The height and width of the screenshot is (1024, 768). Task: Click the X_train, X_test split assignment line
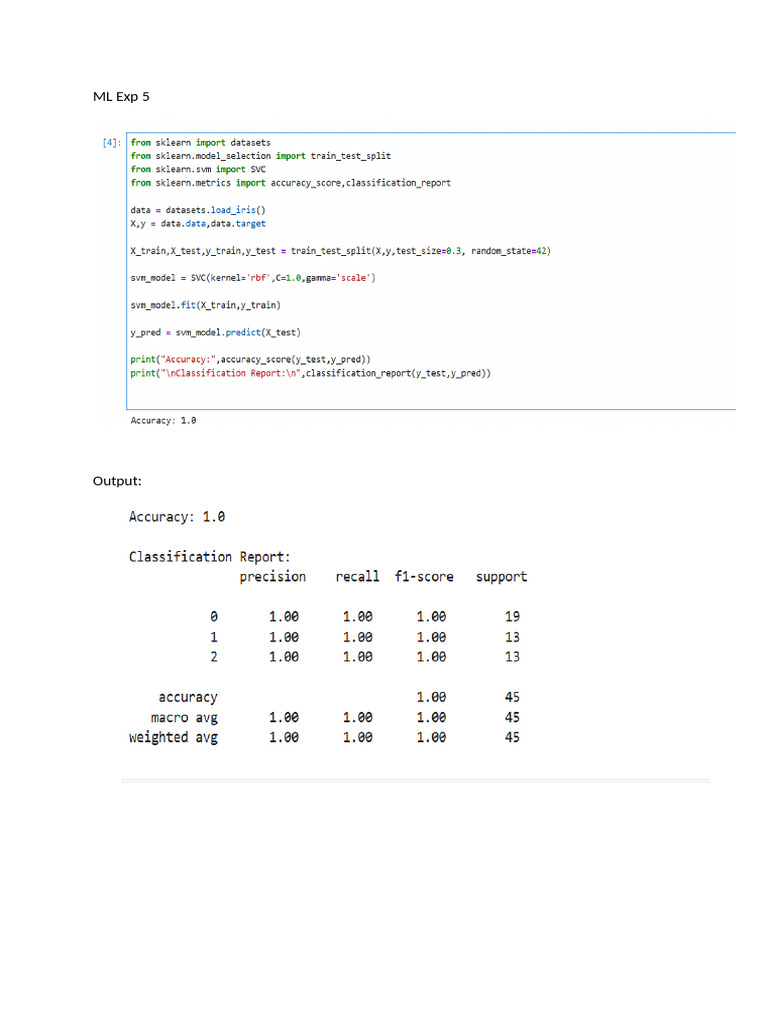pyautogui.click(x=340, y=251)
